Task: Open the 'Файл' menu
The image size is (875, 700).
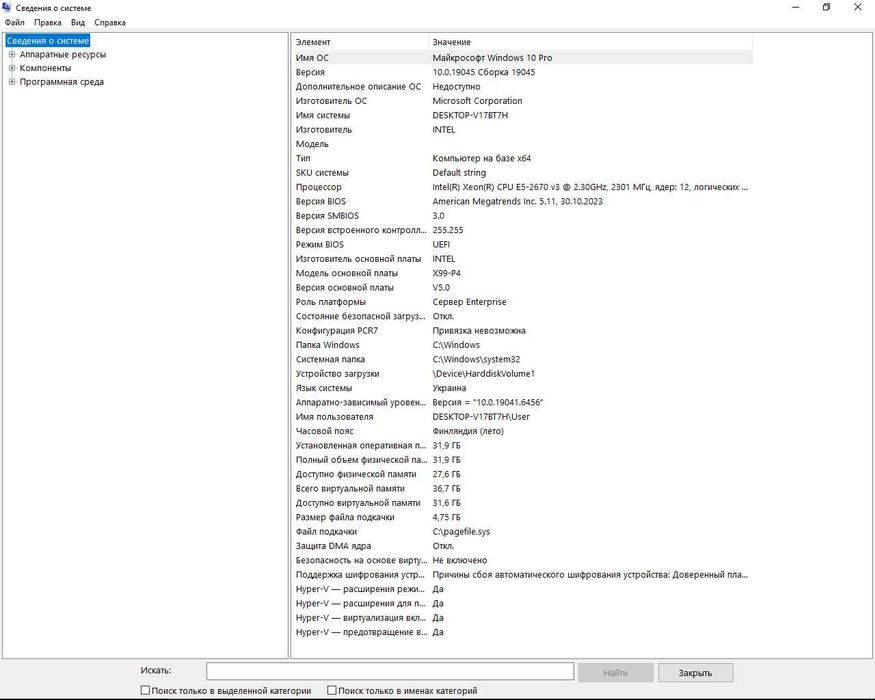Action: pos(15,22)
